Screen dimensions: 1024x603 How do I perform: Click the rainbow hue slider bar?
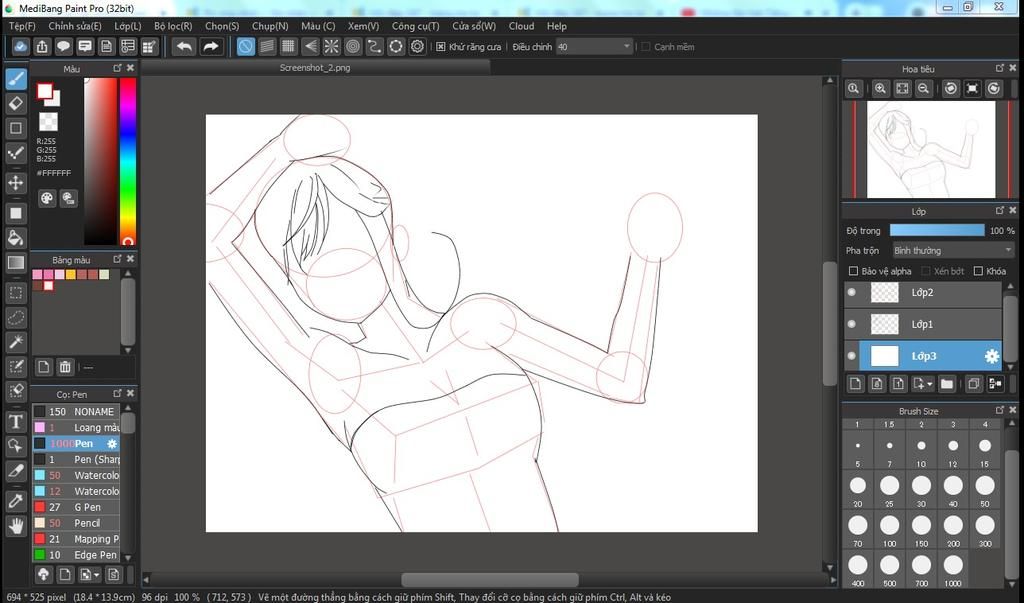pos(128,161)
